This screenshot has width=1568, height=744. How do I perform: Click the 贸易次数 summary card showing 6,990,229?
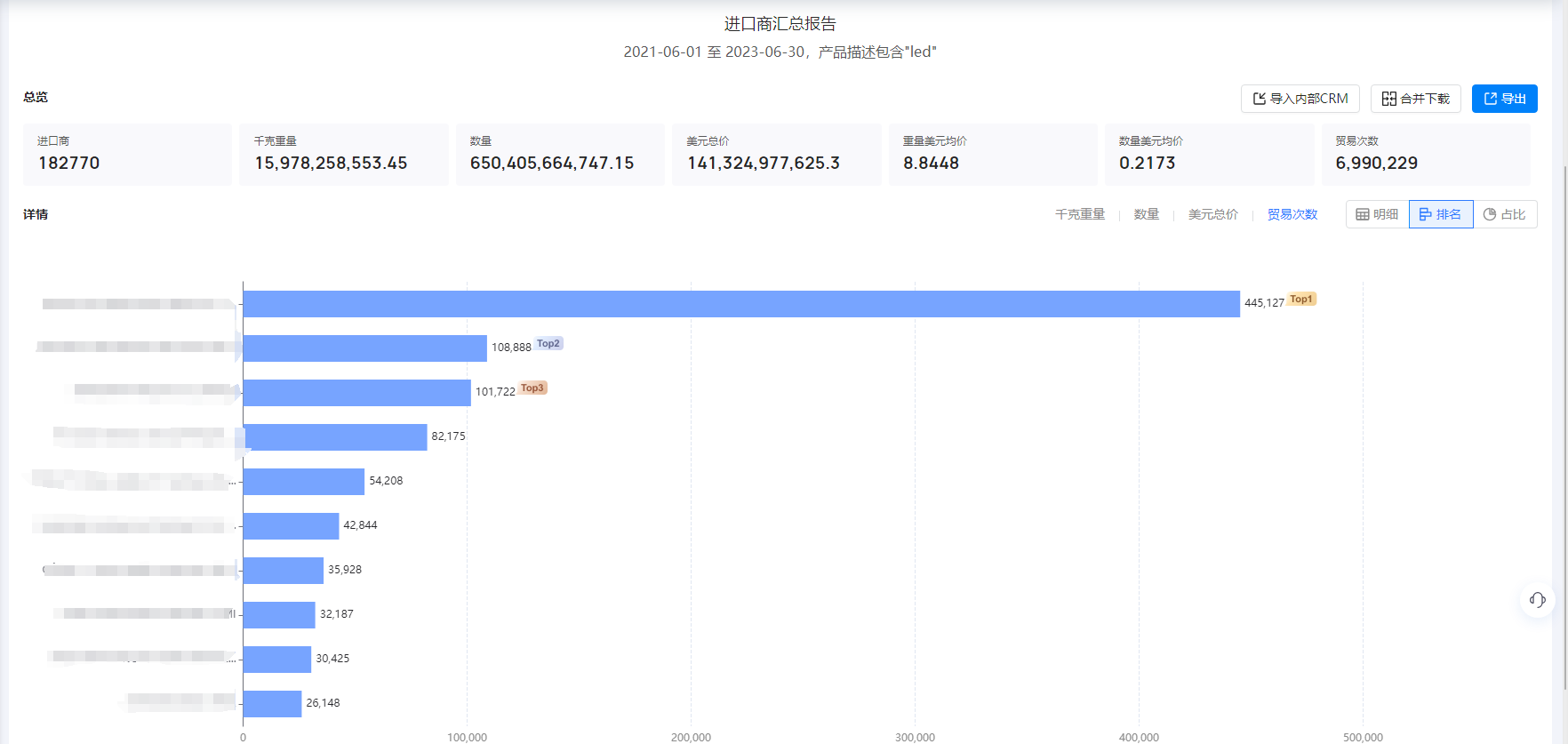1425,155
